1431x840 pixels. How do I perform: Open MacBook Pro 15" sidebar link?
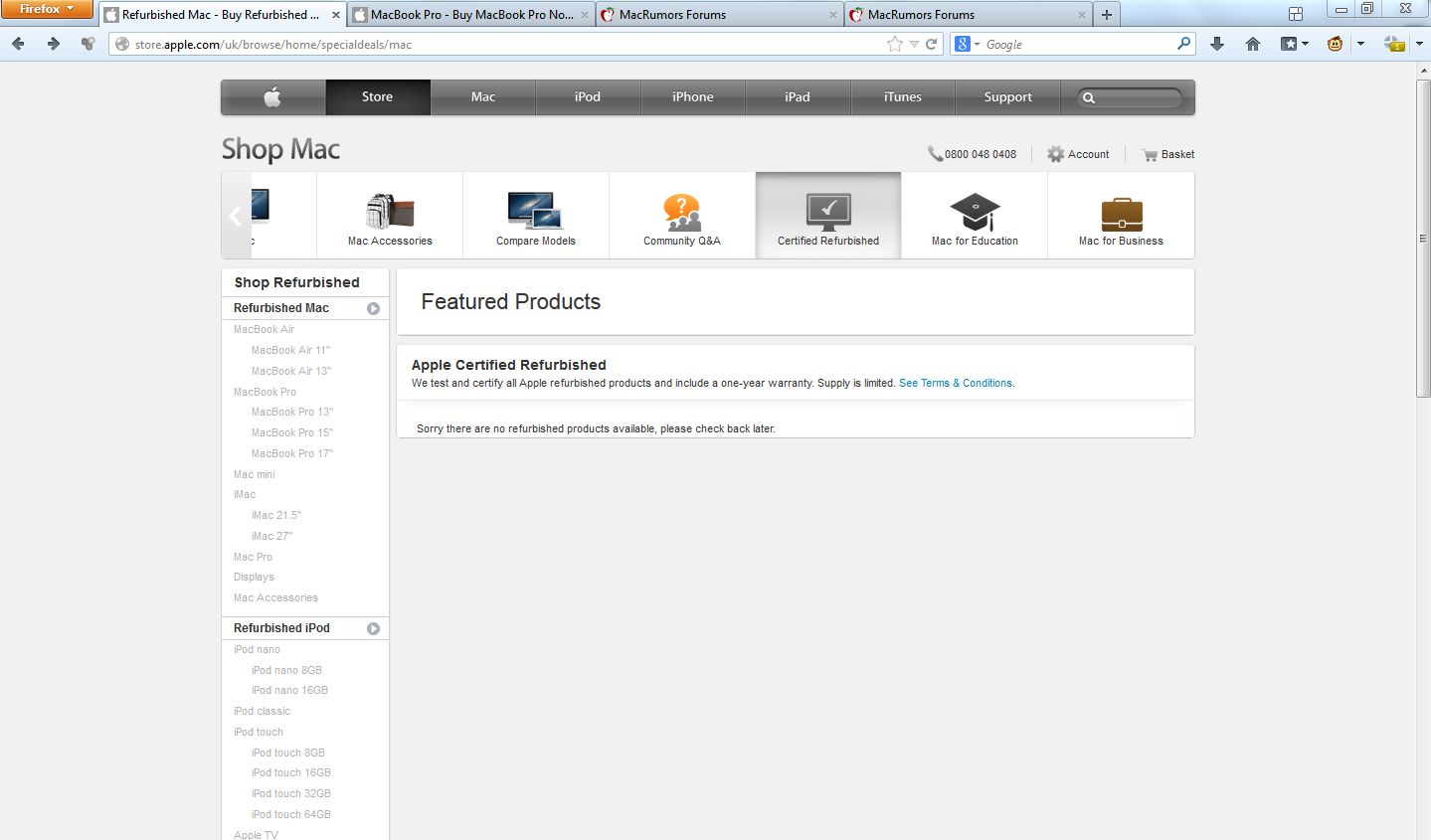pos(292,432)
